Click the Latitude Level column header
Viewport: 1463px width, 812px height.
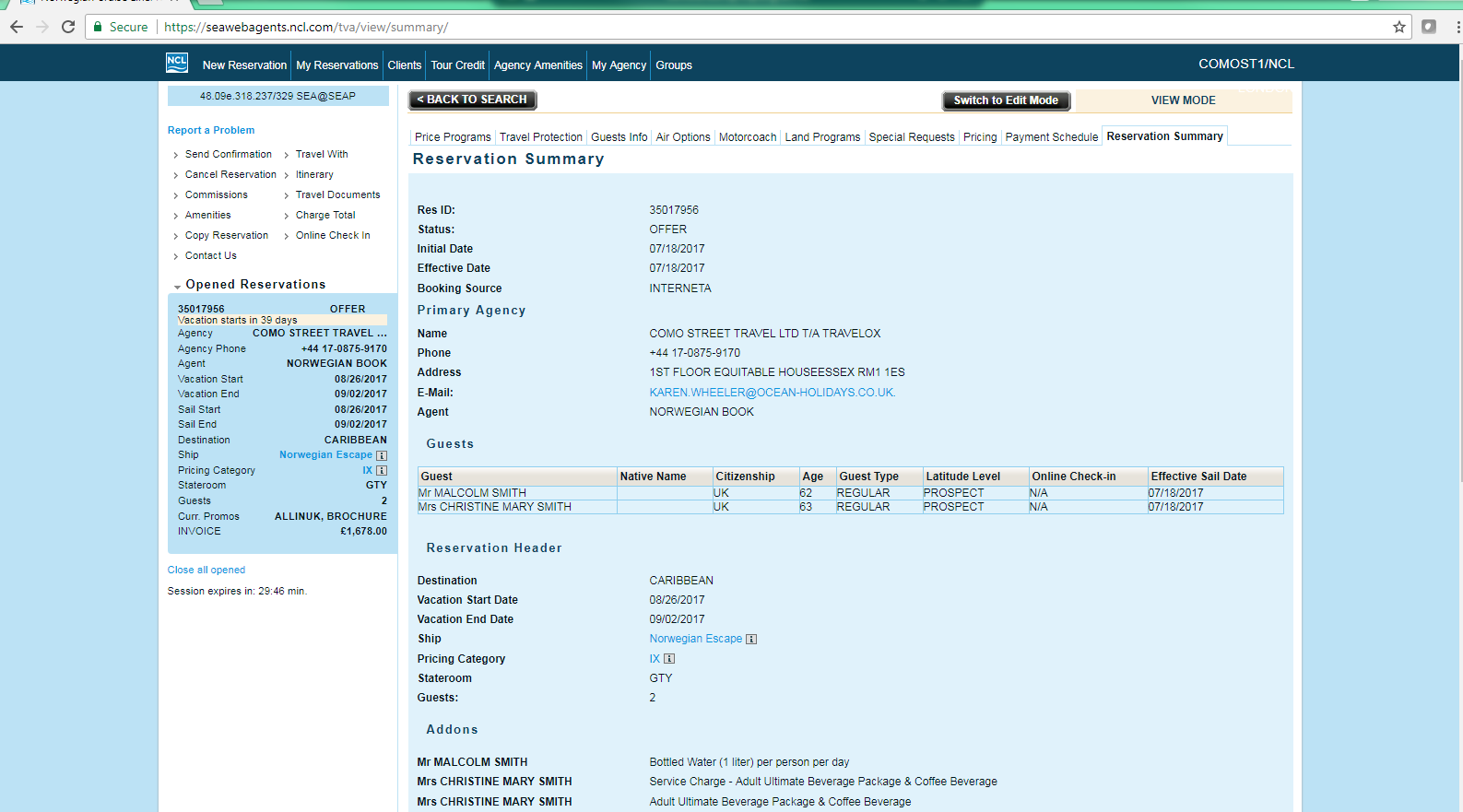click(x=976, y=477)
